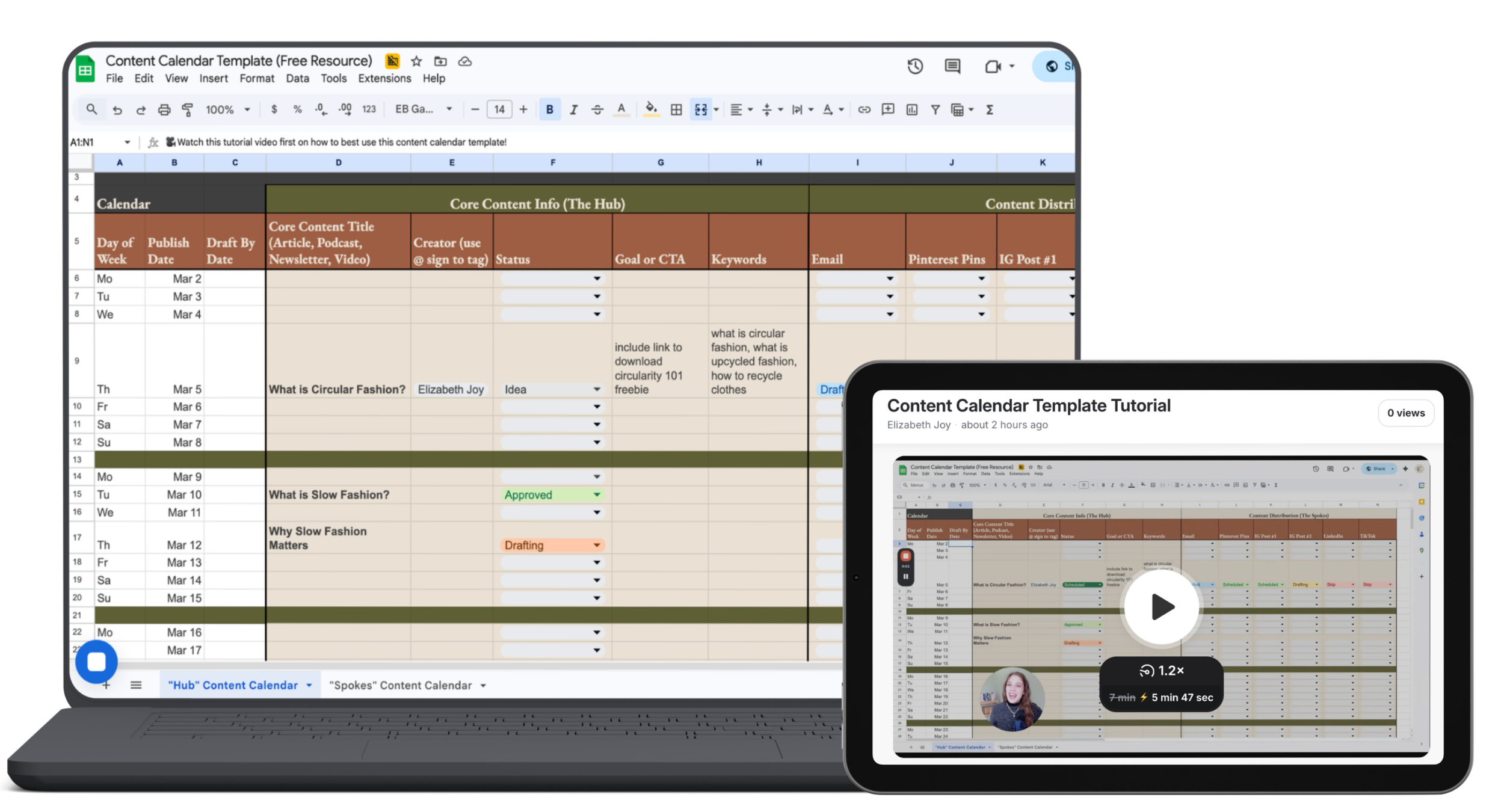Screen dimensions: 1504x812
Task: Select the paint format tool
Action: point(187,109)
